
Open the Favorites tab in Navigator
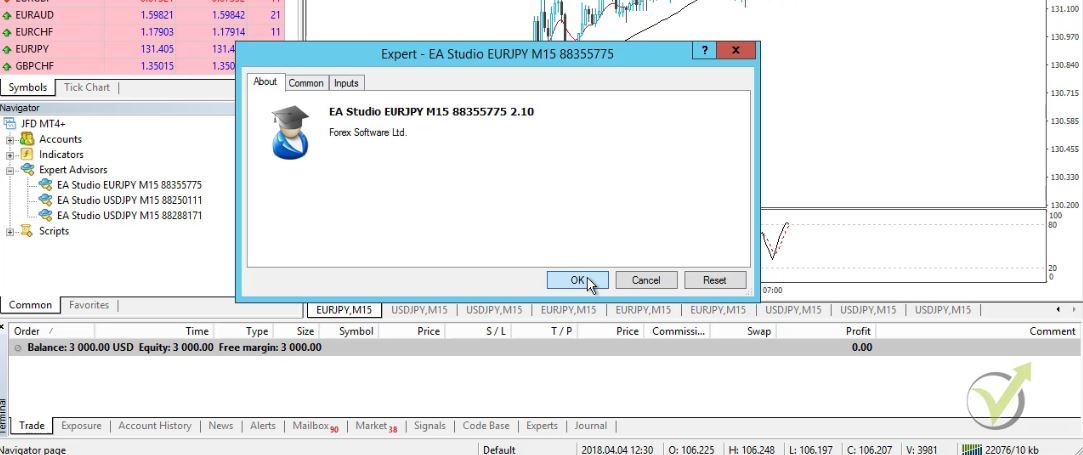tap(89, 305)
